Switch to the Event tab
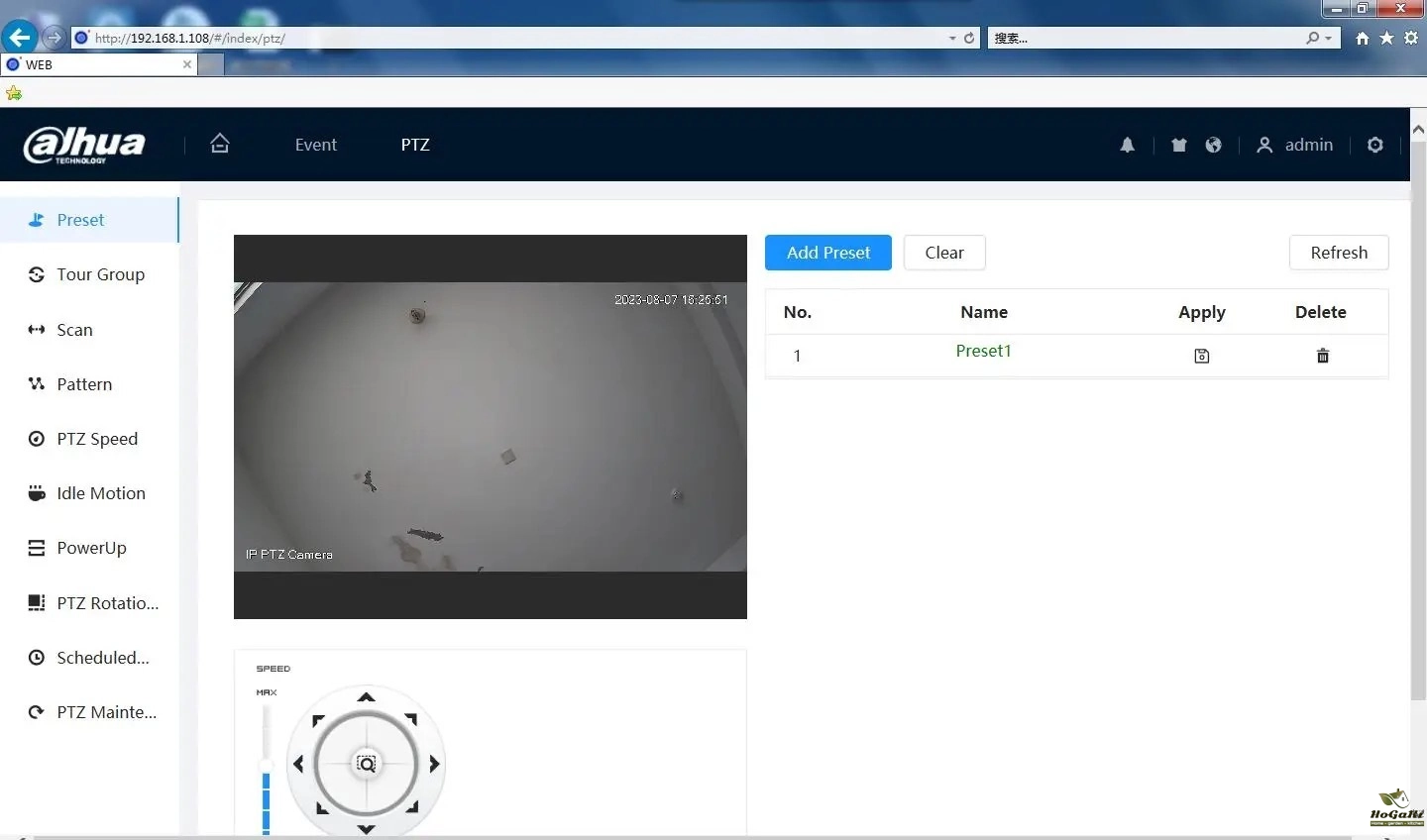 click(315, 145)
